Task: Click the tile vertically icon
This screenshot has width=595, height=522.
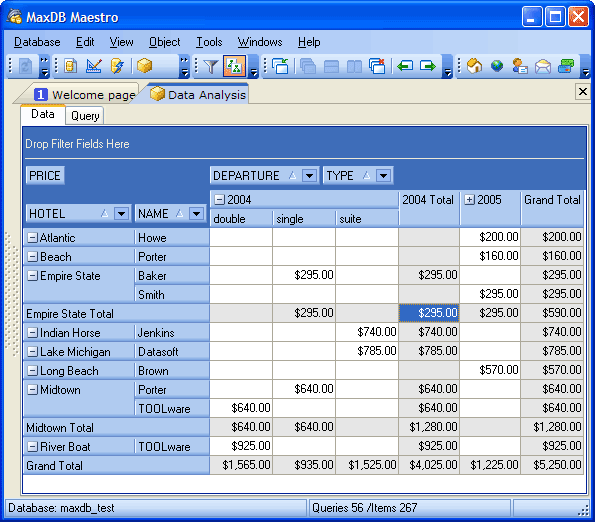Action: pos(354,66)
